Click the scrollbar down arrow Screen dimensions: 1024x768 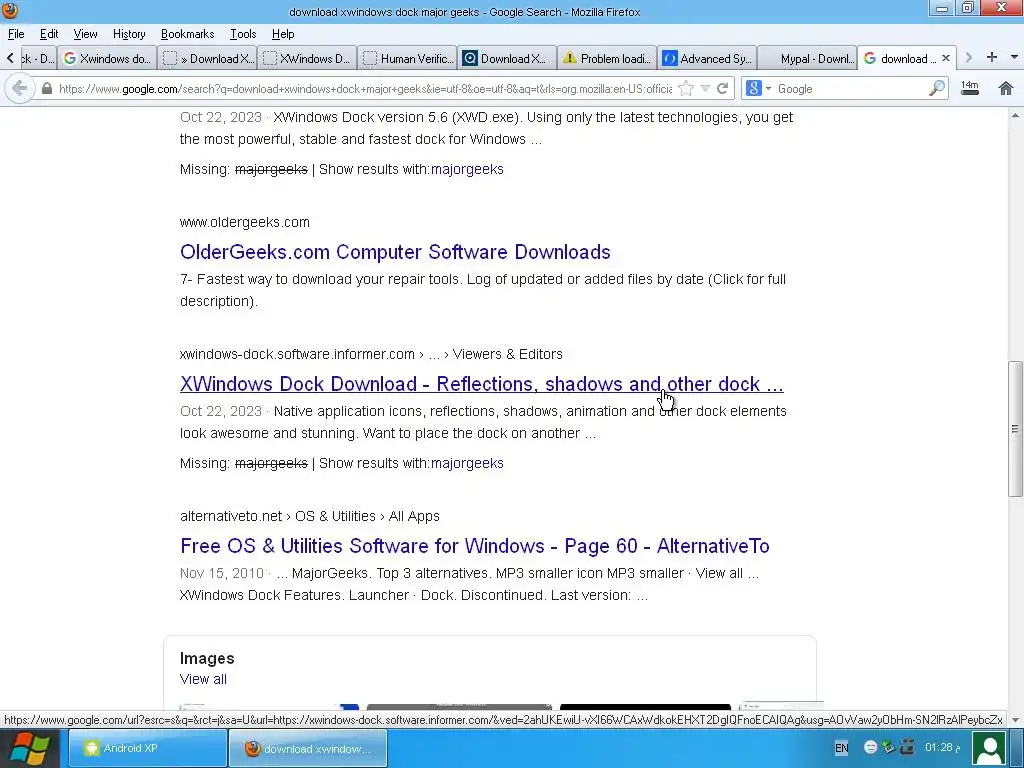1015,720
